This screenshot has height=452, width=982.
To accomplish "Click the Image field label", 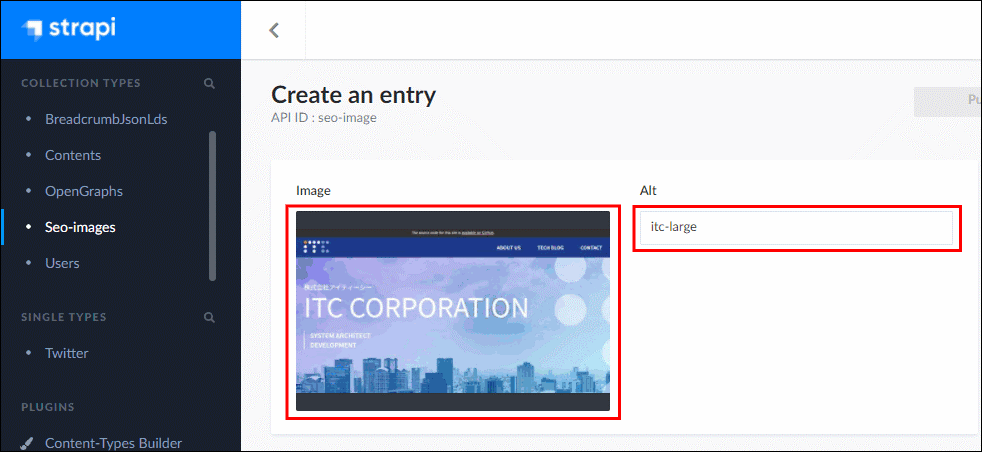I will [x=313, y=191].
